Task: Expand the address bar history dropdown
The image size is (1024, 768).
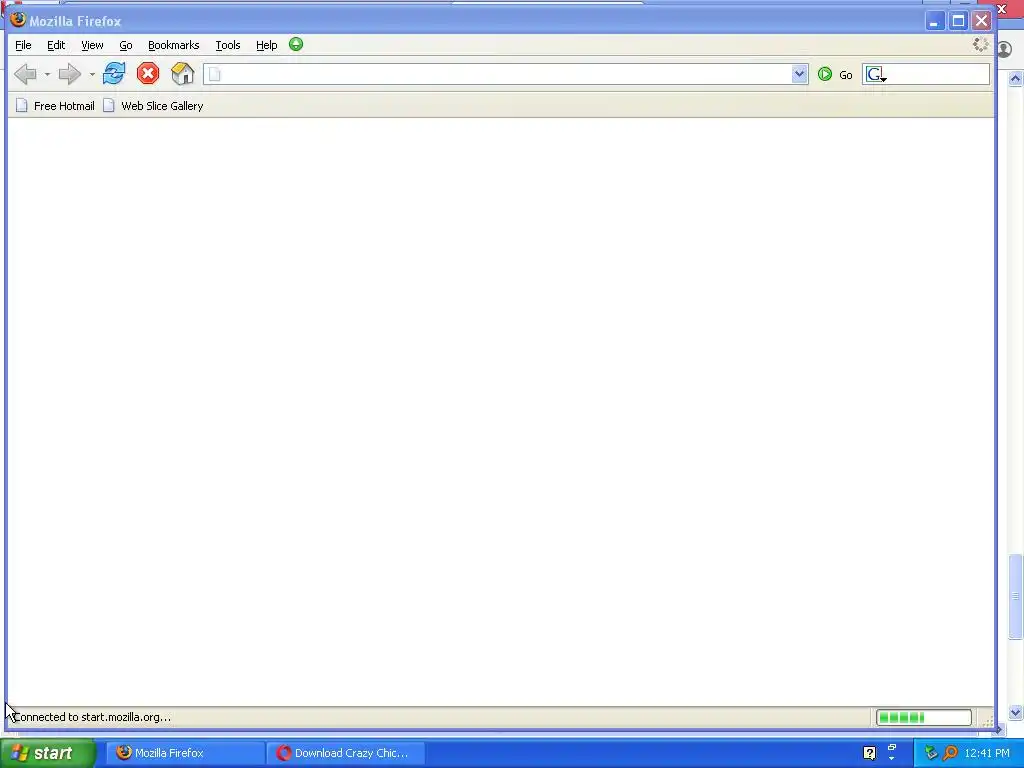Action: (x=799, y=74)
